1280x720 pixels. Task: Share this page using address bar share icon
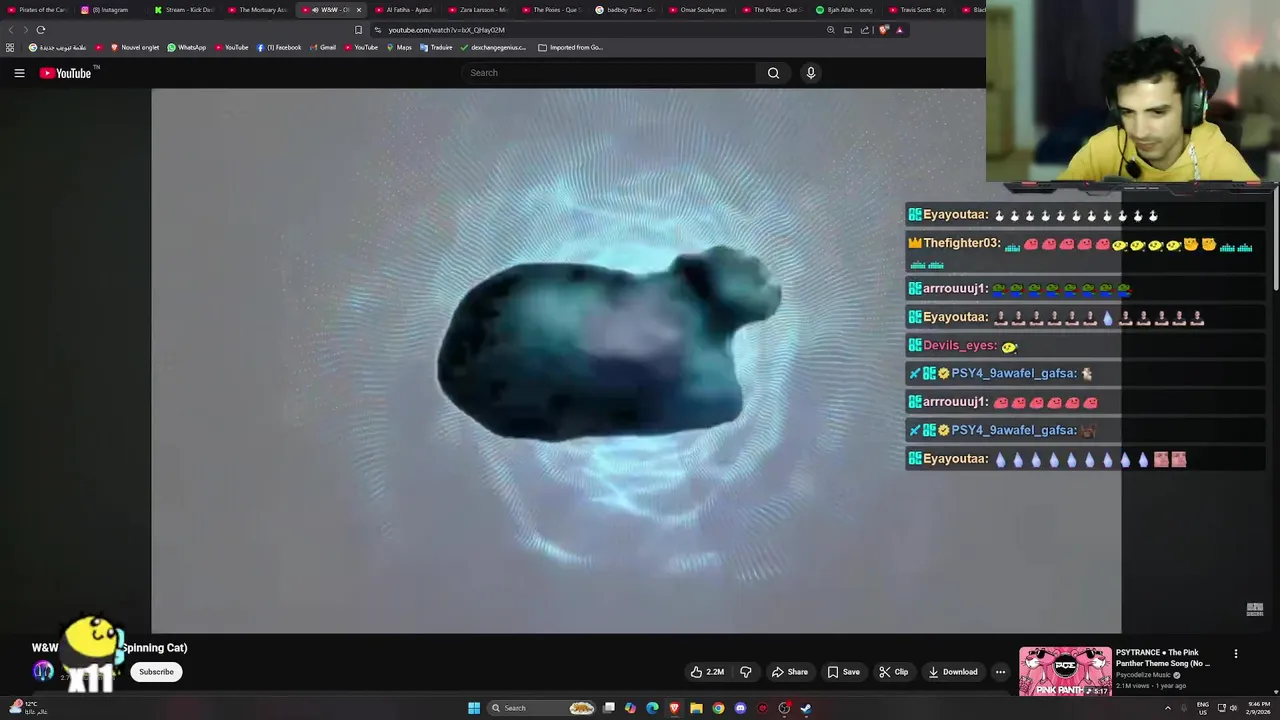coord(865,30)
